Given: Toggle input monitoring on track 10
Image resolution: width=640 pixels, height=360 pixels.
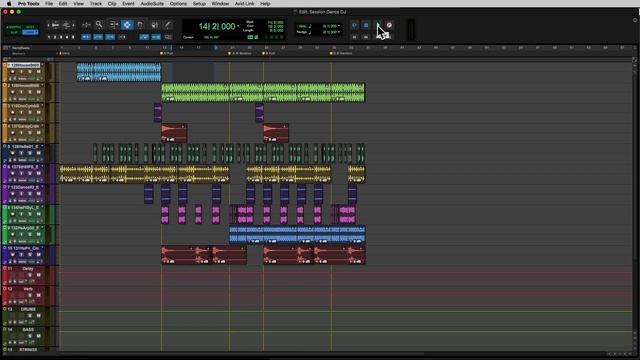Looking at the screenshot, I should (21, 255).
